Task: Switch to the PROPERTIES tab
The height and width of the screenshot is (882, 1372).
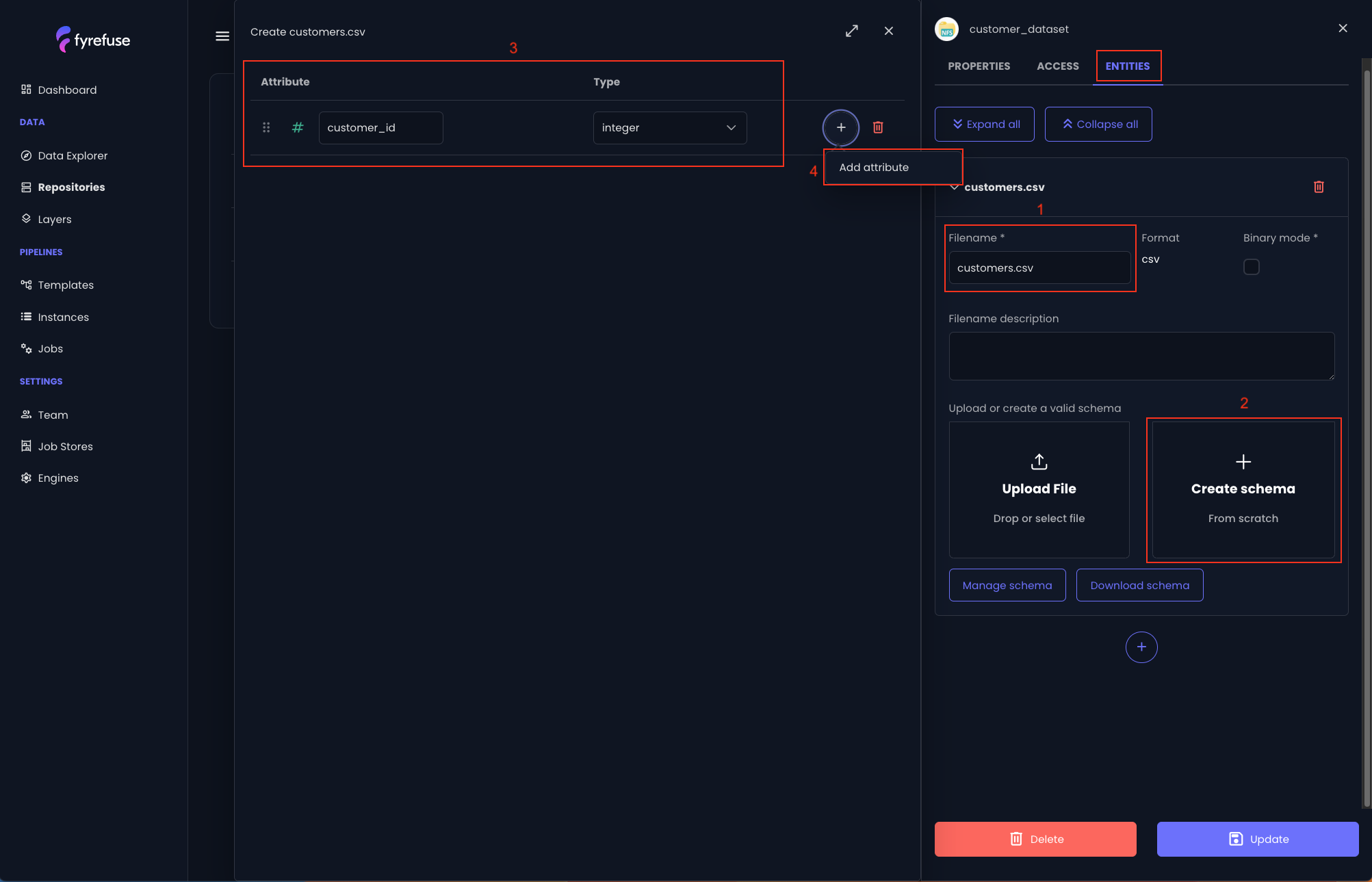Action: pos(979,66)
